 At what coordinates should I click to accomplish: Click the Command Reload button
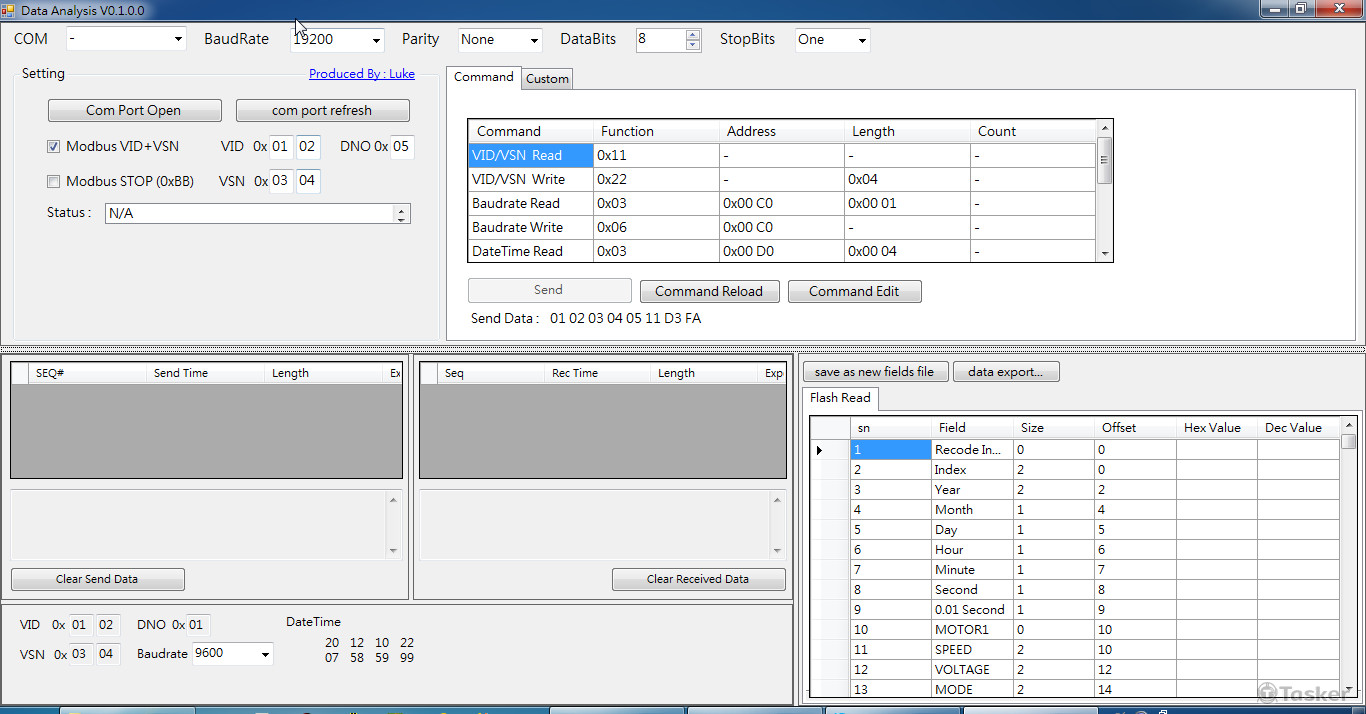[709, 291]
